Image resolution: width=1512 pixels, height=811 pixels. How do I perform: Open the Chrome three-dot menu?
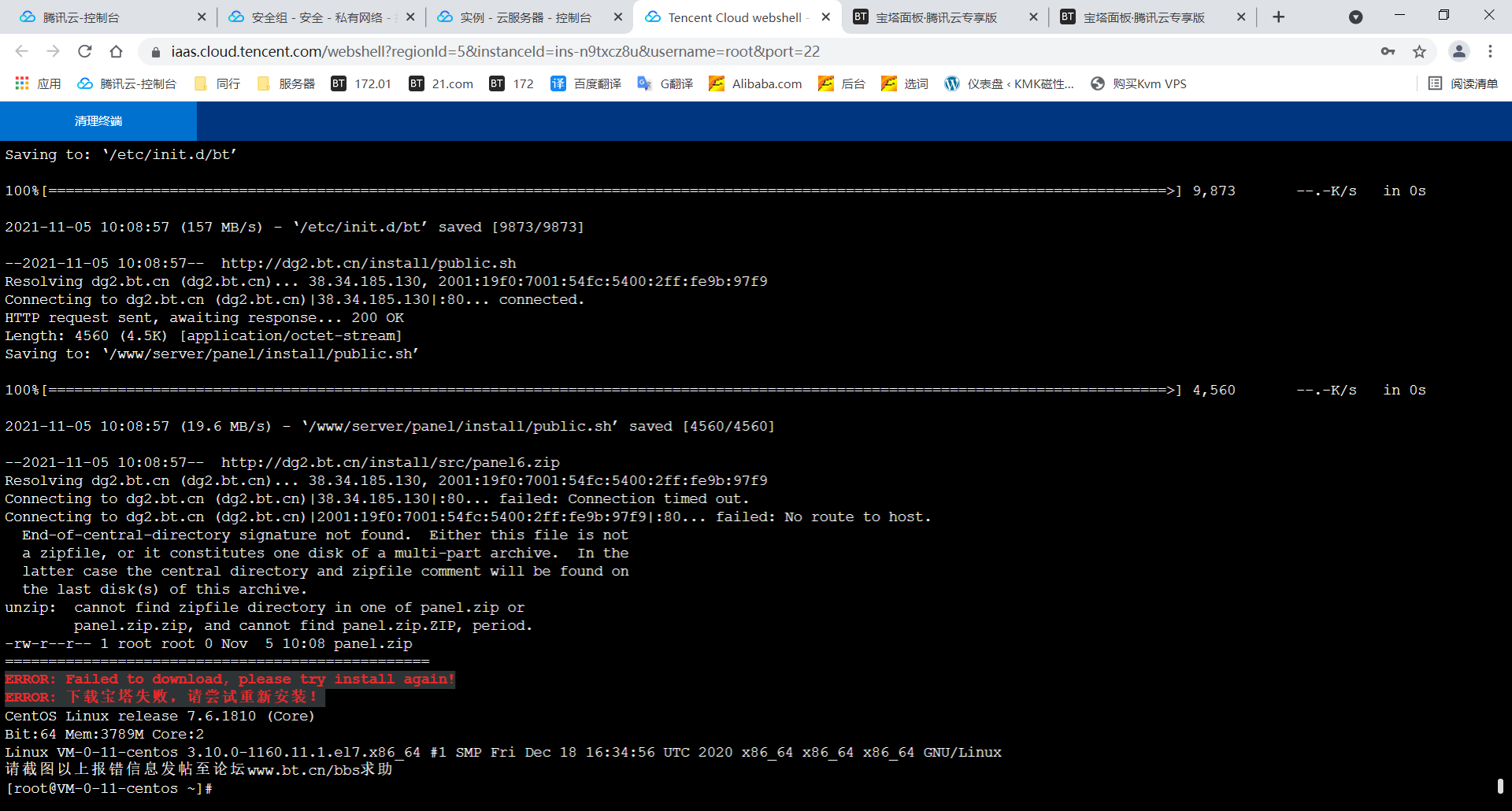pos(1491,51)
